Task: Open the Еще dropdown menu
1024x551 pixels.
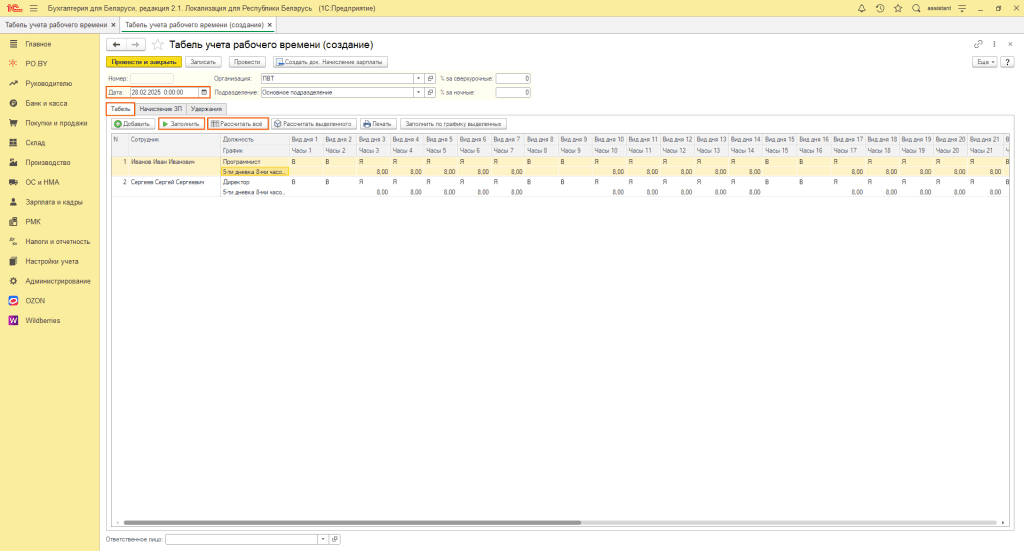Action: point(984,62)
